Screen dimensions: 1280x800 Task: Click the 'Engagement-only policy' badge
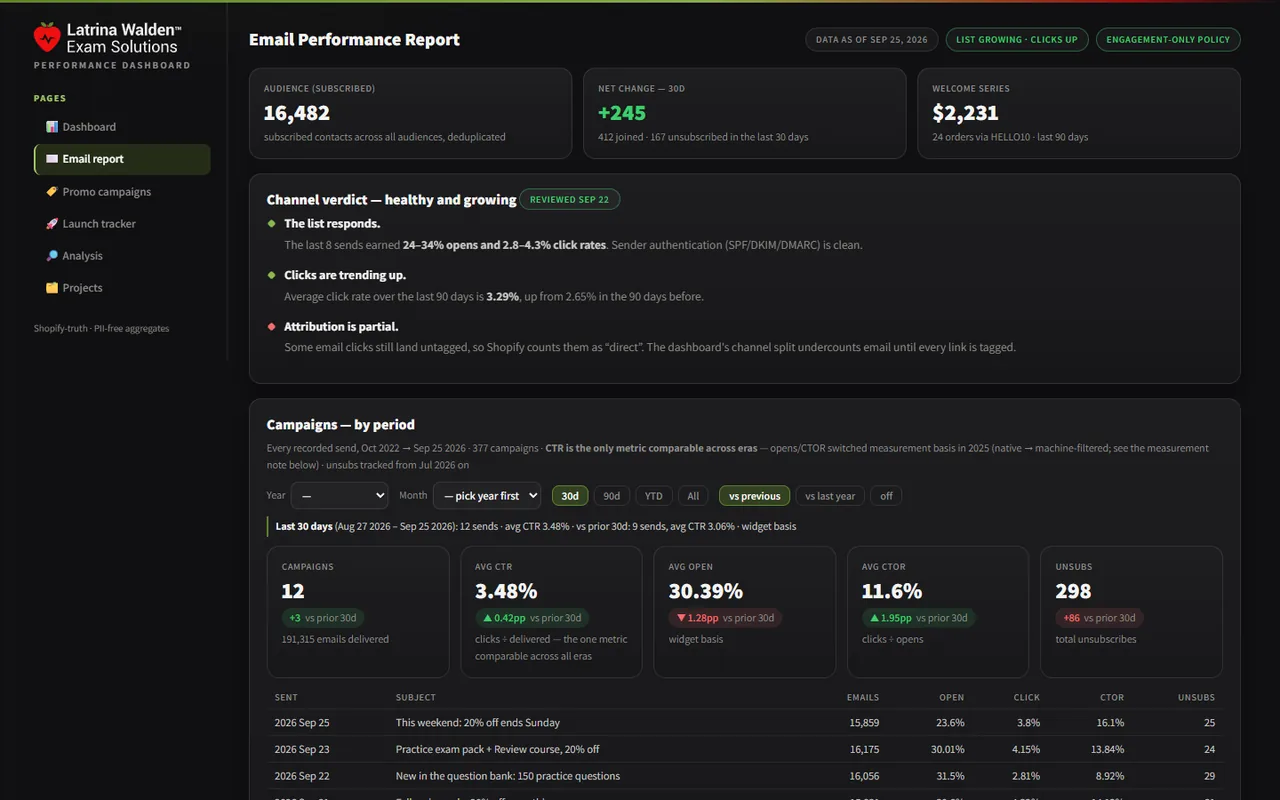click(1168, 40)
